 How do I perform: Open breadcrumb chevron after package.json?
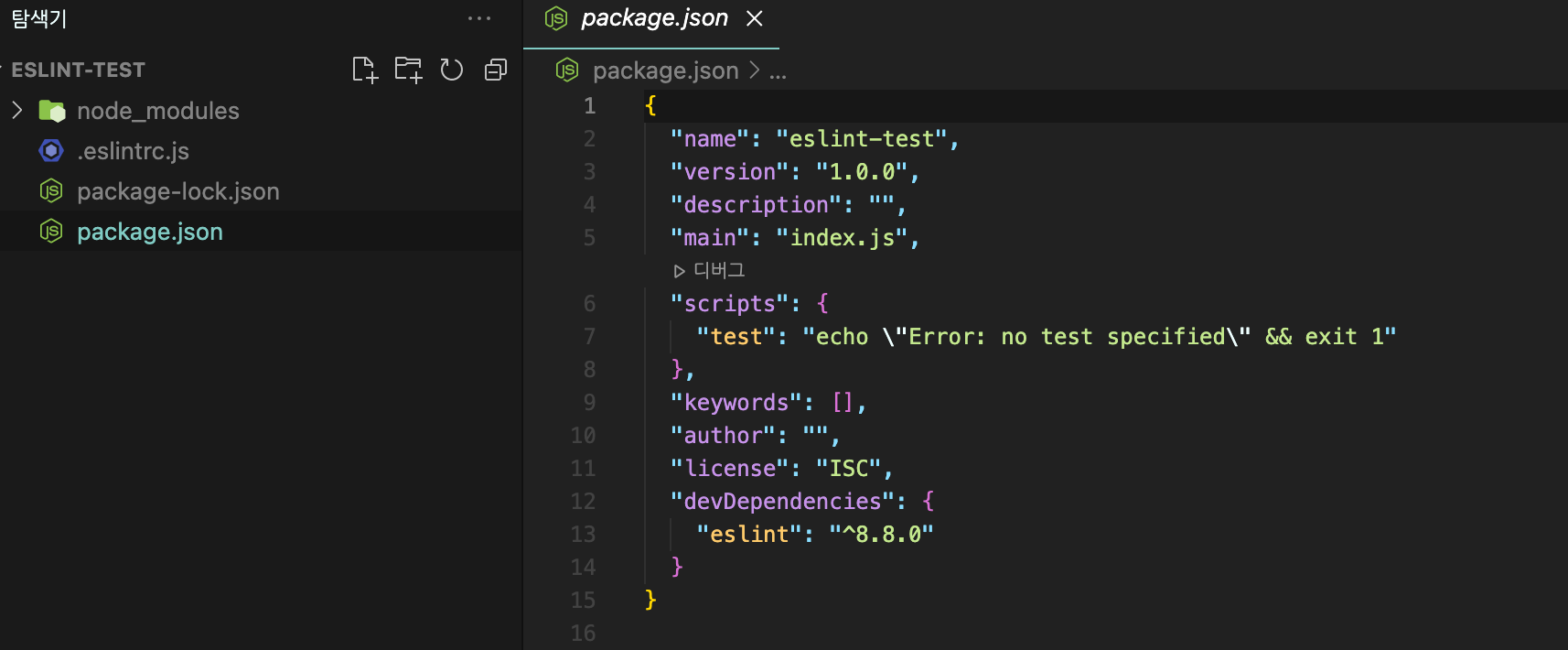point(755,70)
